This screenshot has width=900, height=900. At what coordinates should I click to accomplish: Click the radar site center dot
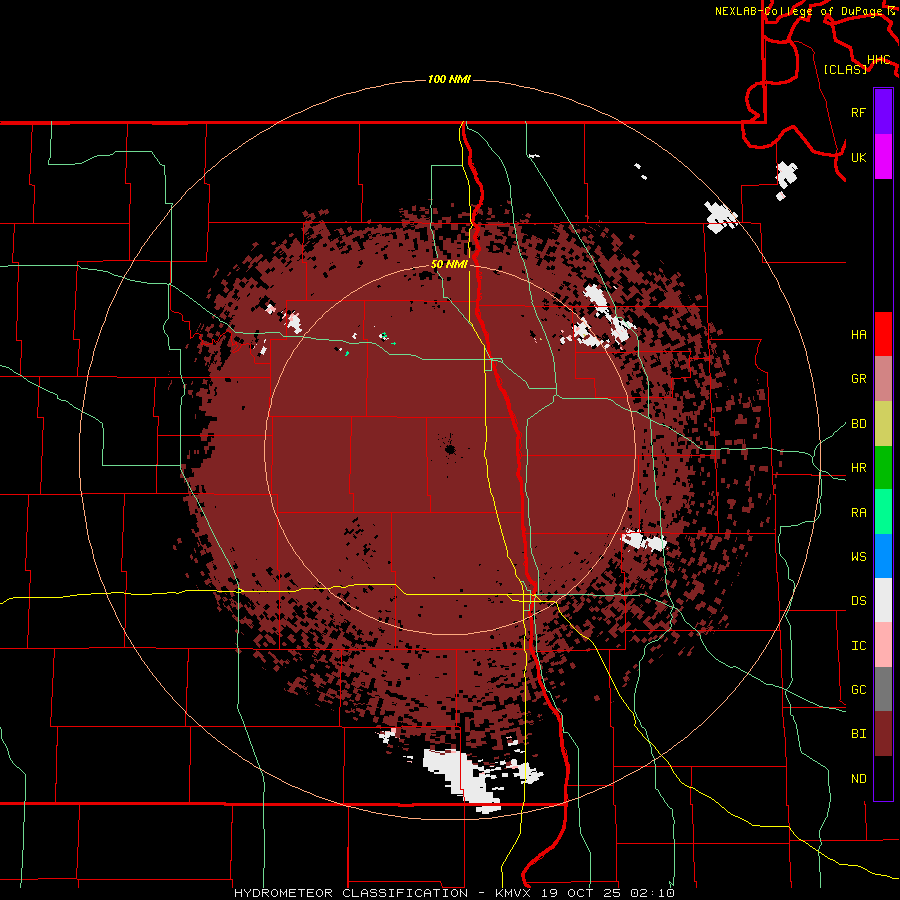tap(450, 449)
